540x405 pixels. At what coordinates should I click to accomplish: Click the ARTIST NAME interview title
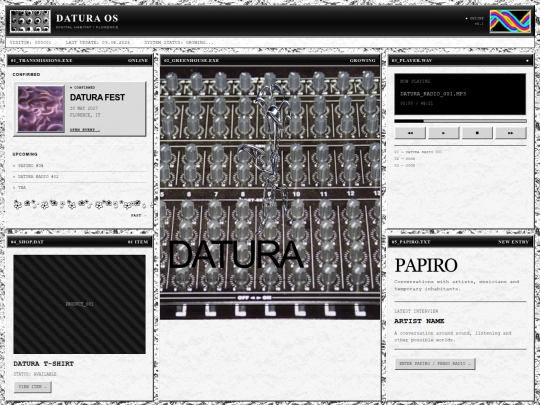click(x=419, y=321)
